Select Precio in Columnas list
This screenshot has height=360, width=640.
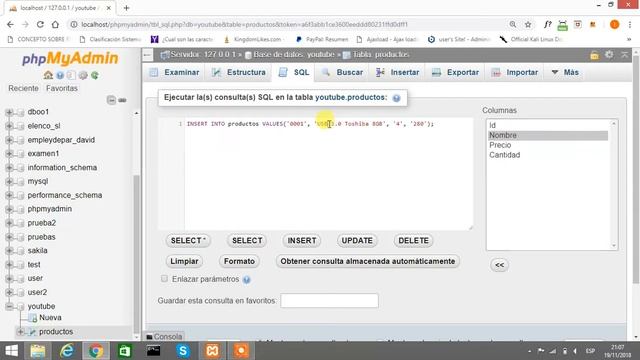(548, 145)
